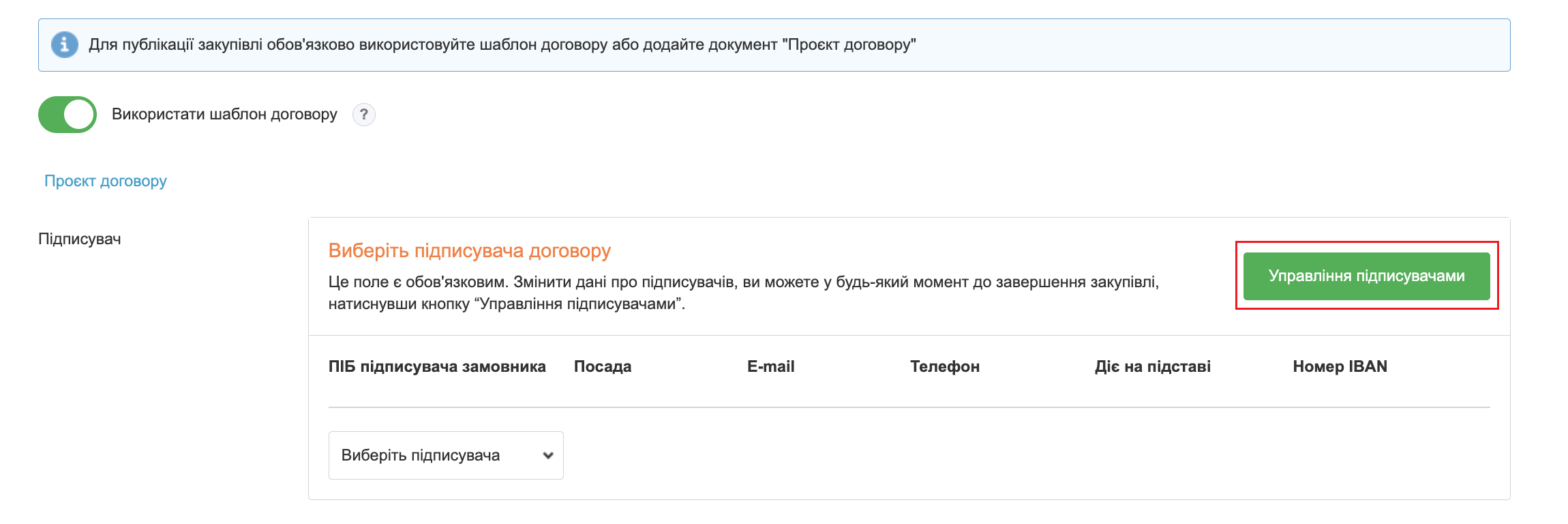The height and width of the screenshot is (524, 1568).
Task: Click the white knob of the template toggle
Action: [79, 115]
